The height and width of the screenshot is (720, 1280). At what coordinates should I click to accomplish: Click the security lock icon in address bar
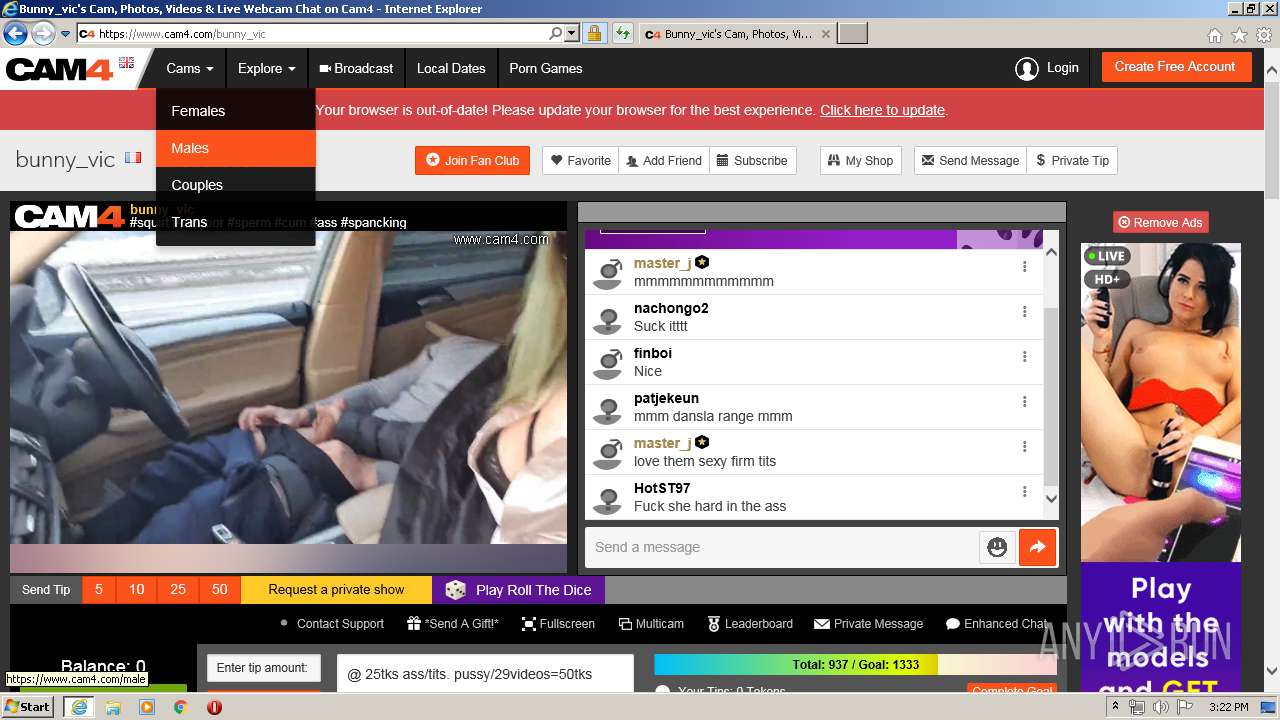pos(594,34)
